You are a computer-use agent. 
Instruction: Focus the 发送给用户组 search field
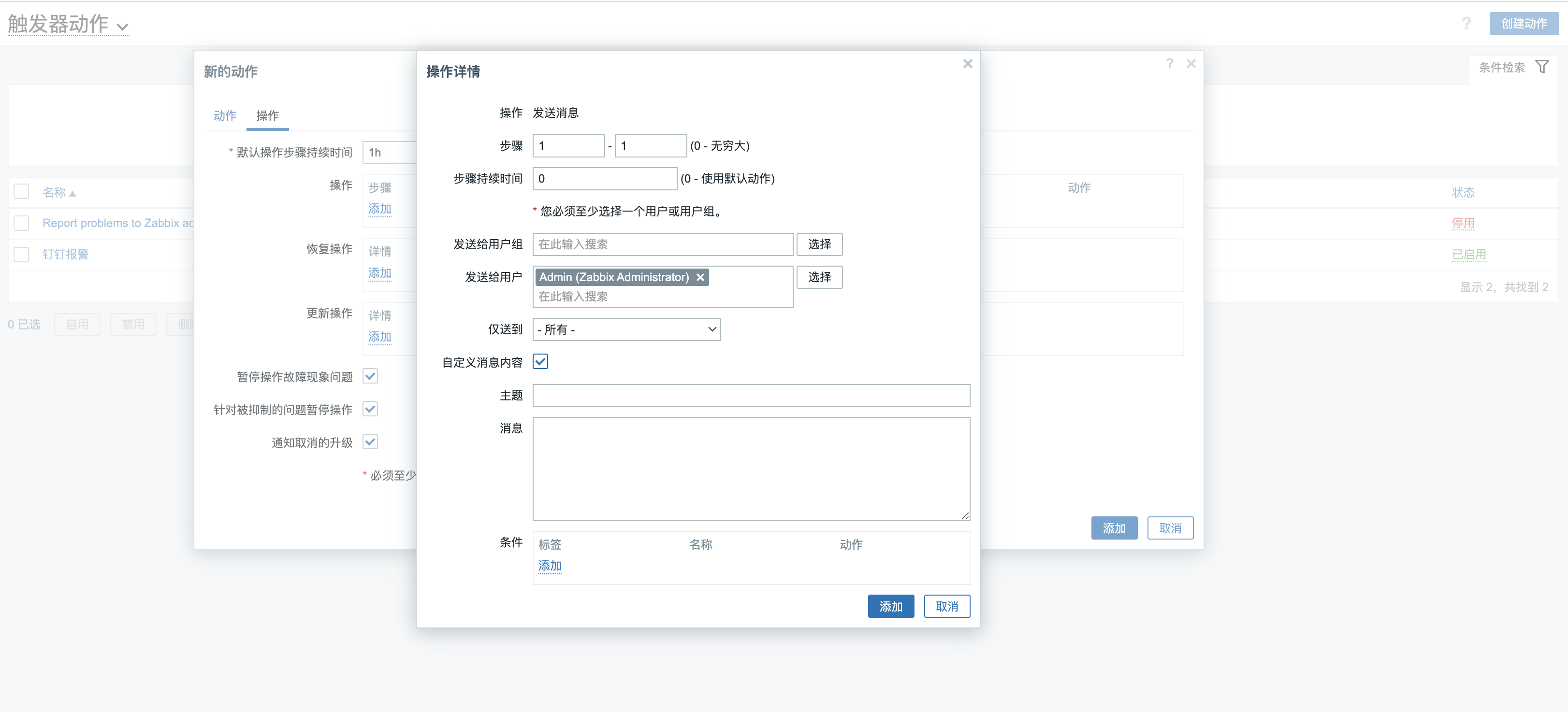(663, 244)
